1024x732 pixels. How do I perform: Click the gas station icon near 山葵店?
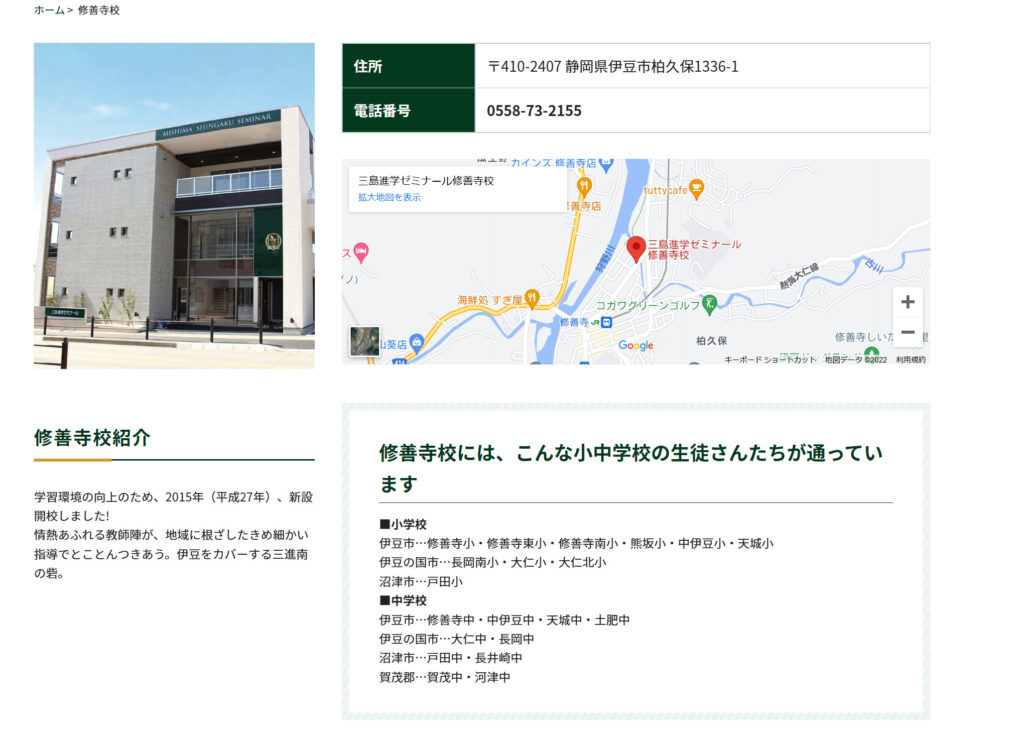click(x=417, y=342)
